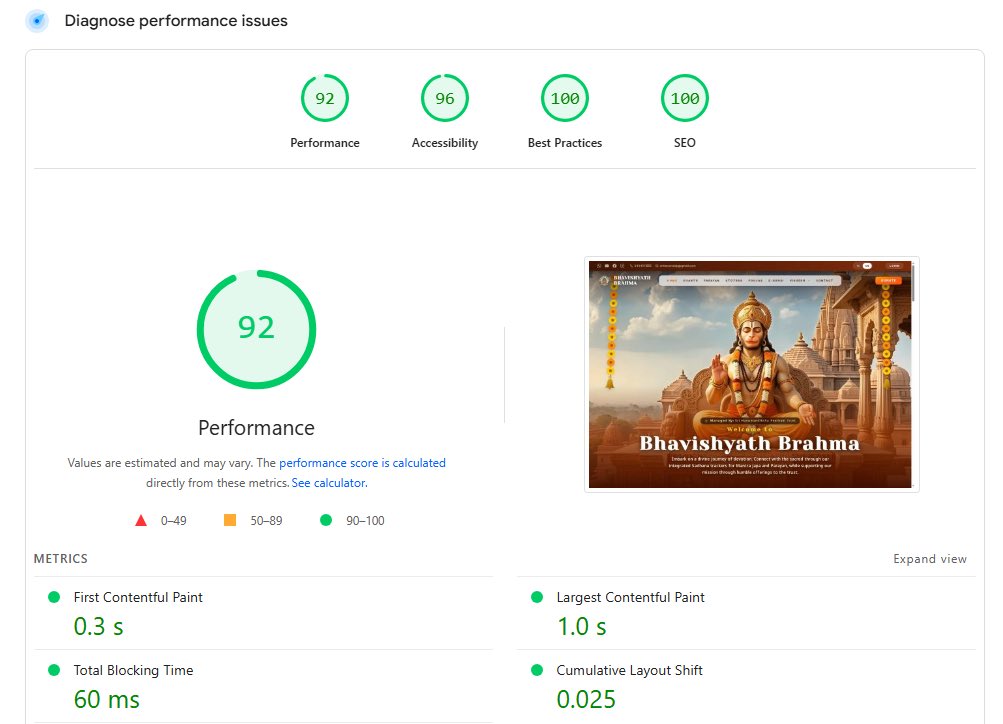Click the large Performance heading under the gauge
Screen dimensions: 1003x724
(x=257, y=428)
